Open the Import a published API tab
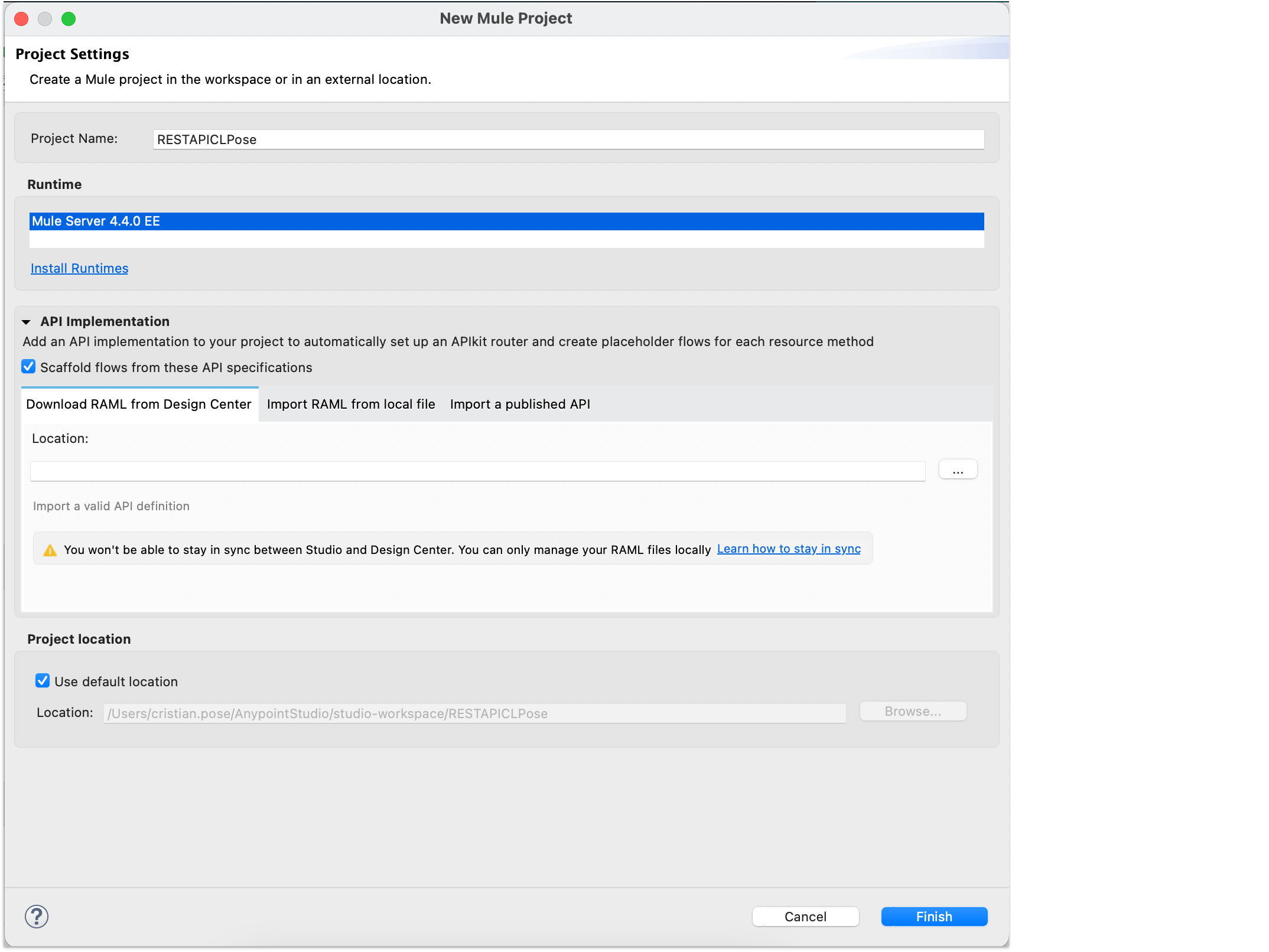Viewport: 1269px width, 952px height. (x=520, y=404)
